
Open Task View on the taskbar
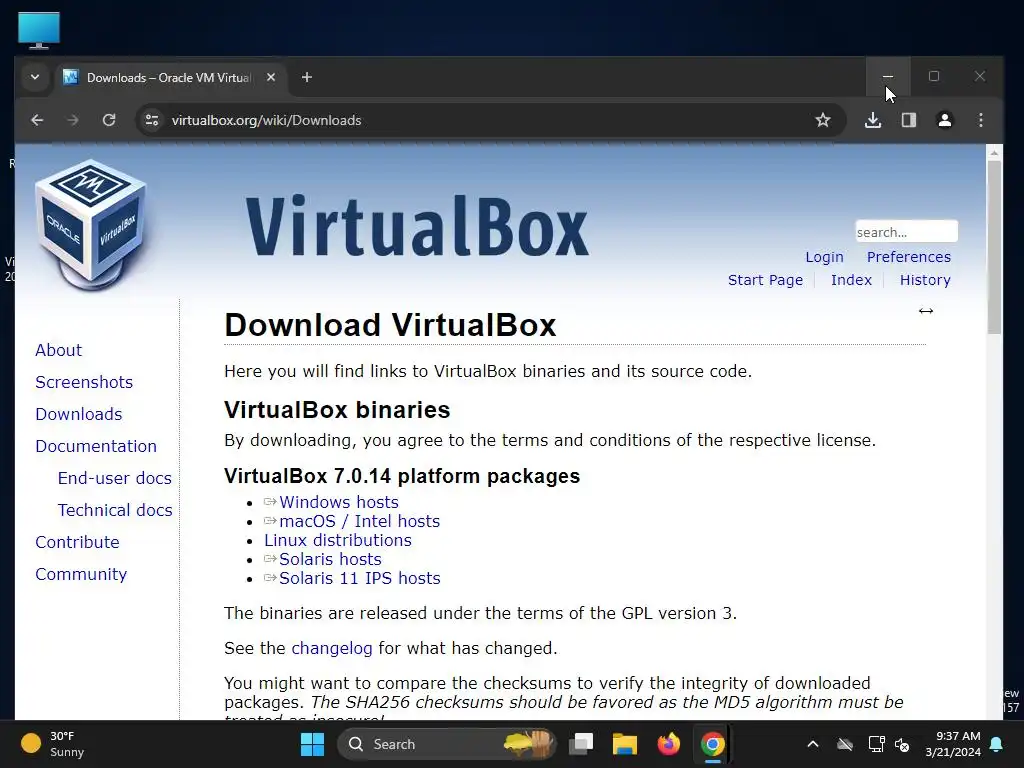coord(581,744)
